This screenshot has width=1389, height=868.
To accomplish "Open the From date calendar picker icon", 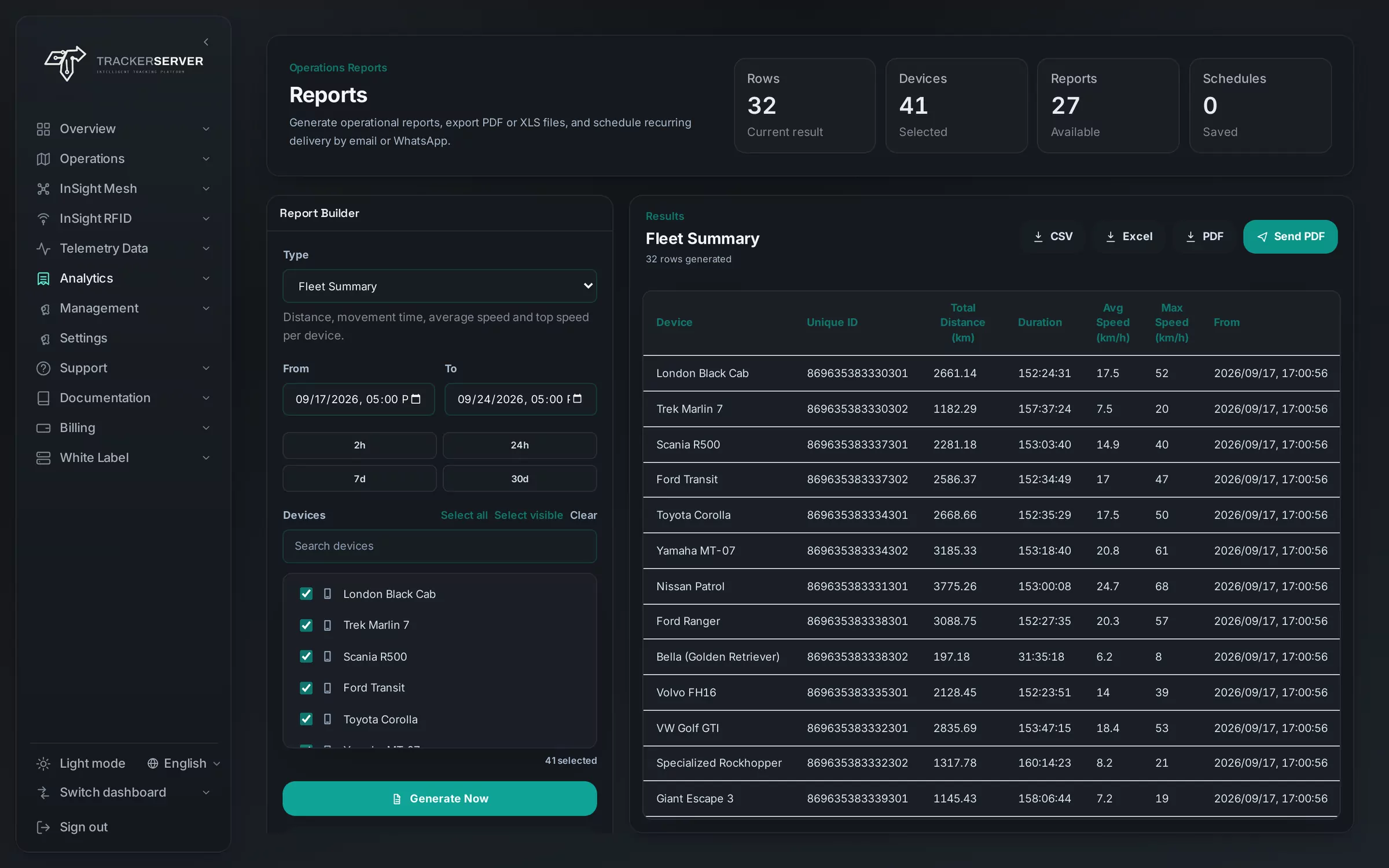I will point(416,399).
